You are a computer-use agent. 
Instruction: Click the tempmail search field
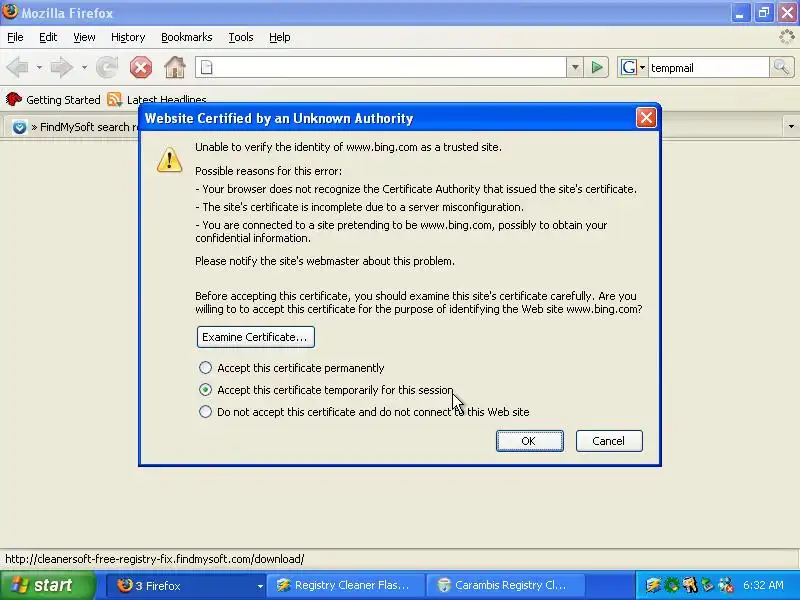click(x=708, y=67)
